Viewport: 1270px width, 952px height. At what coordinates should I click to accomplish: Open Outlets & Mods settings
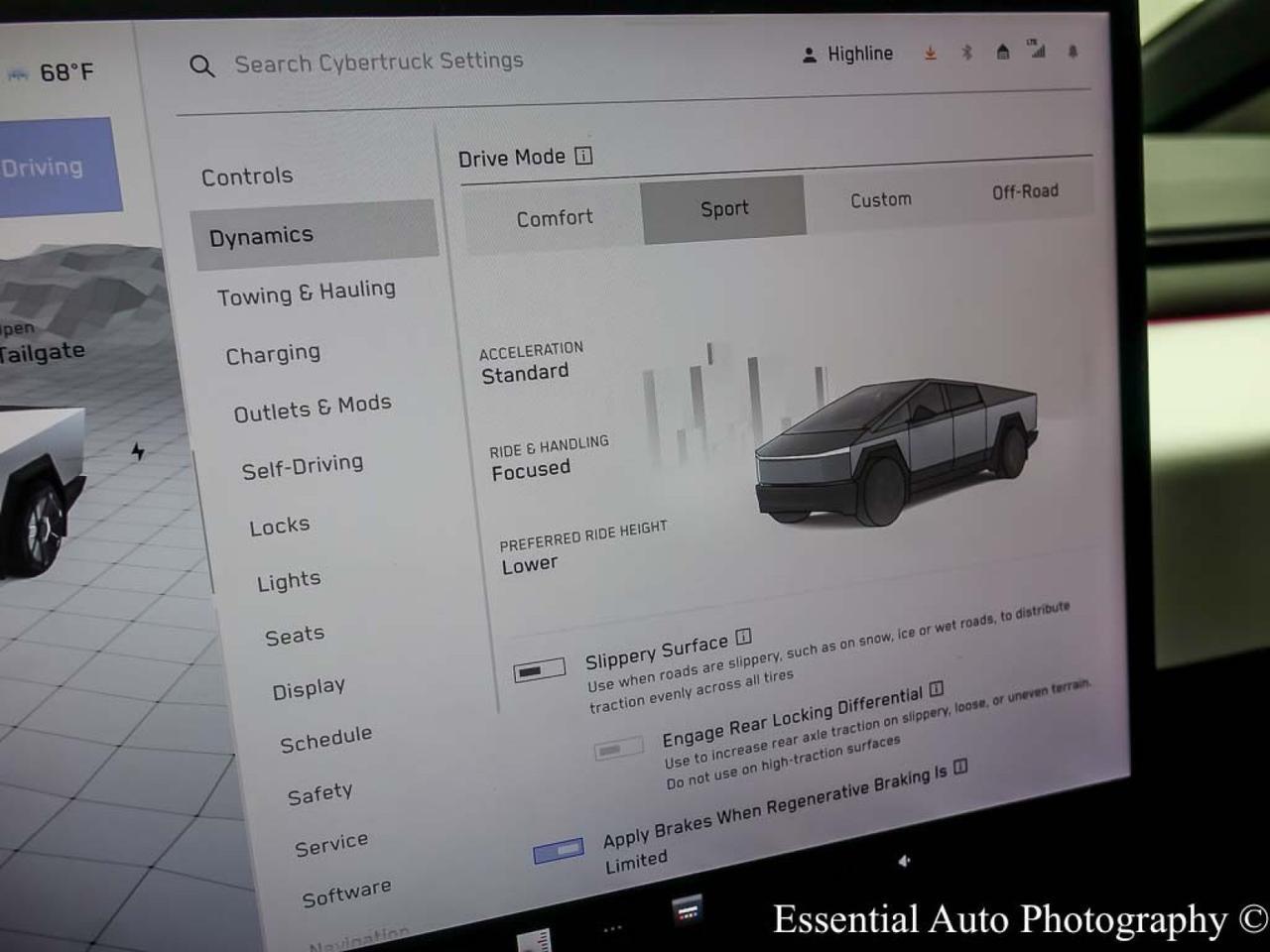tap(312, 409)
